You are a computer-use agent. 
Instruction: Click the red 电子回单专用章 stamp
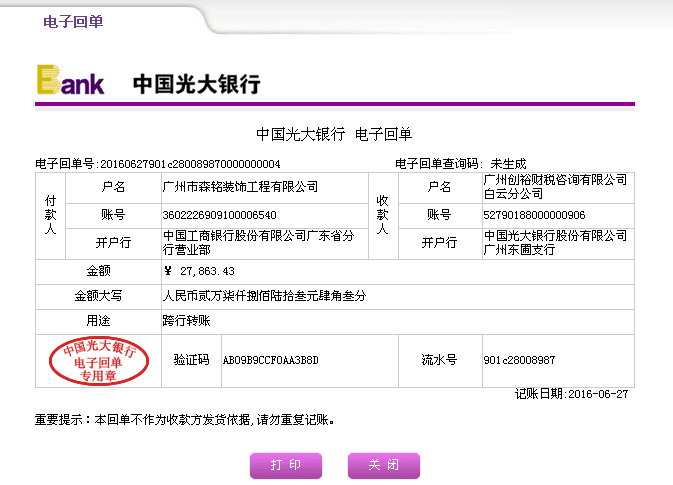(x=99, y=361)
